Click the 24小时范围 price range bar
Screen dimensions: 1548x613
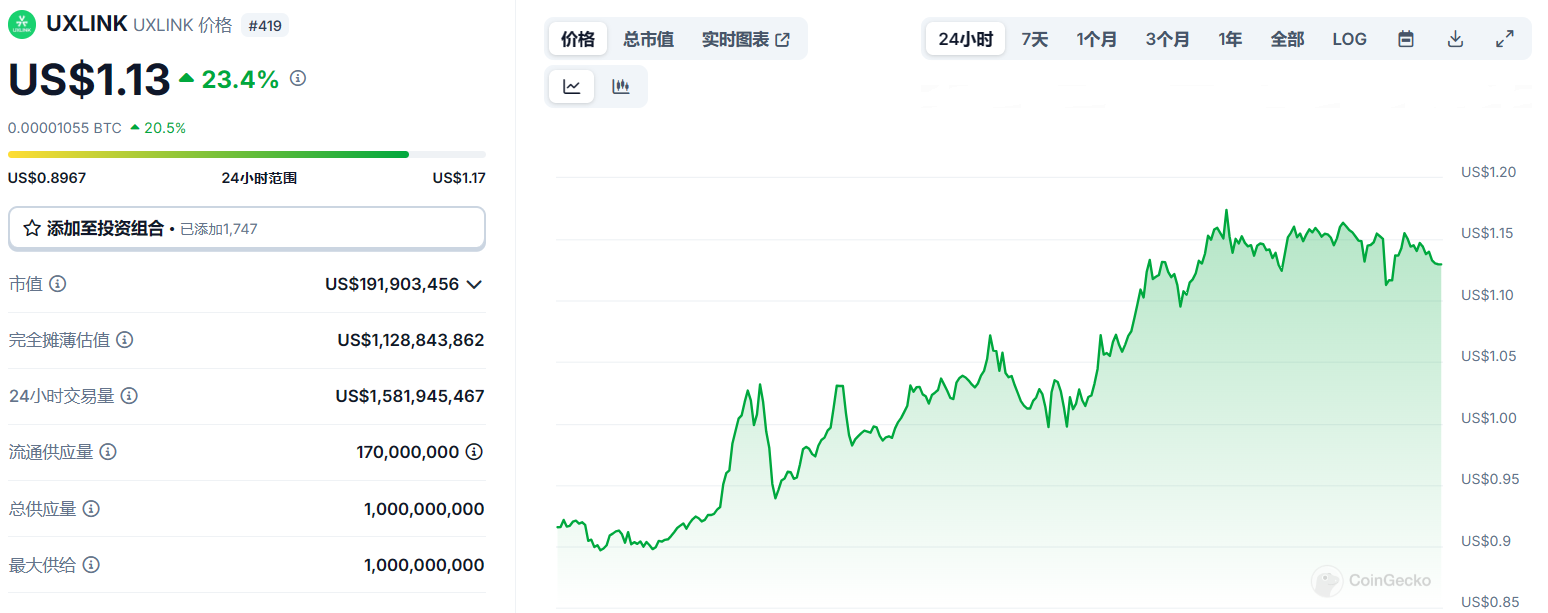[x=247, y=154]
